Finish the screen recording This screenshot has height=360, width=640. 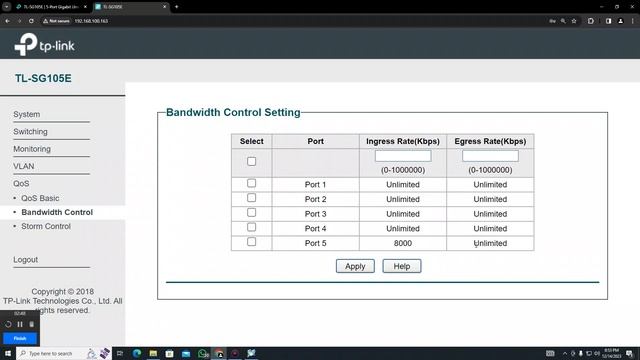[x=20, y=338]
